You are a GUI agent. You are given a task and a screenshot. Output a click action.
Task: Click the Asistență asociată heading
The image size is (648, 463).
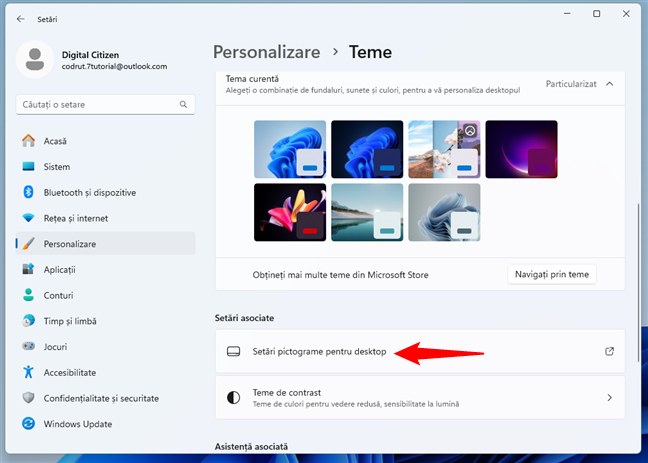tap(251, 446)
